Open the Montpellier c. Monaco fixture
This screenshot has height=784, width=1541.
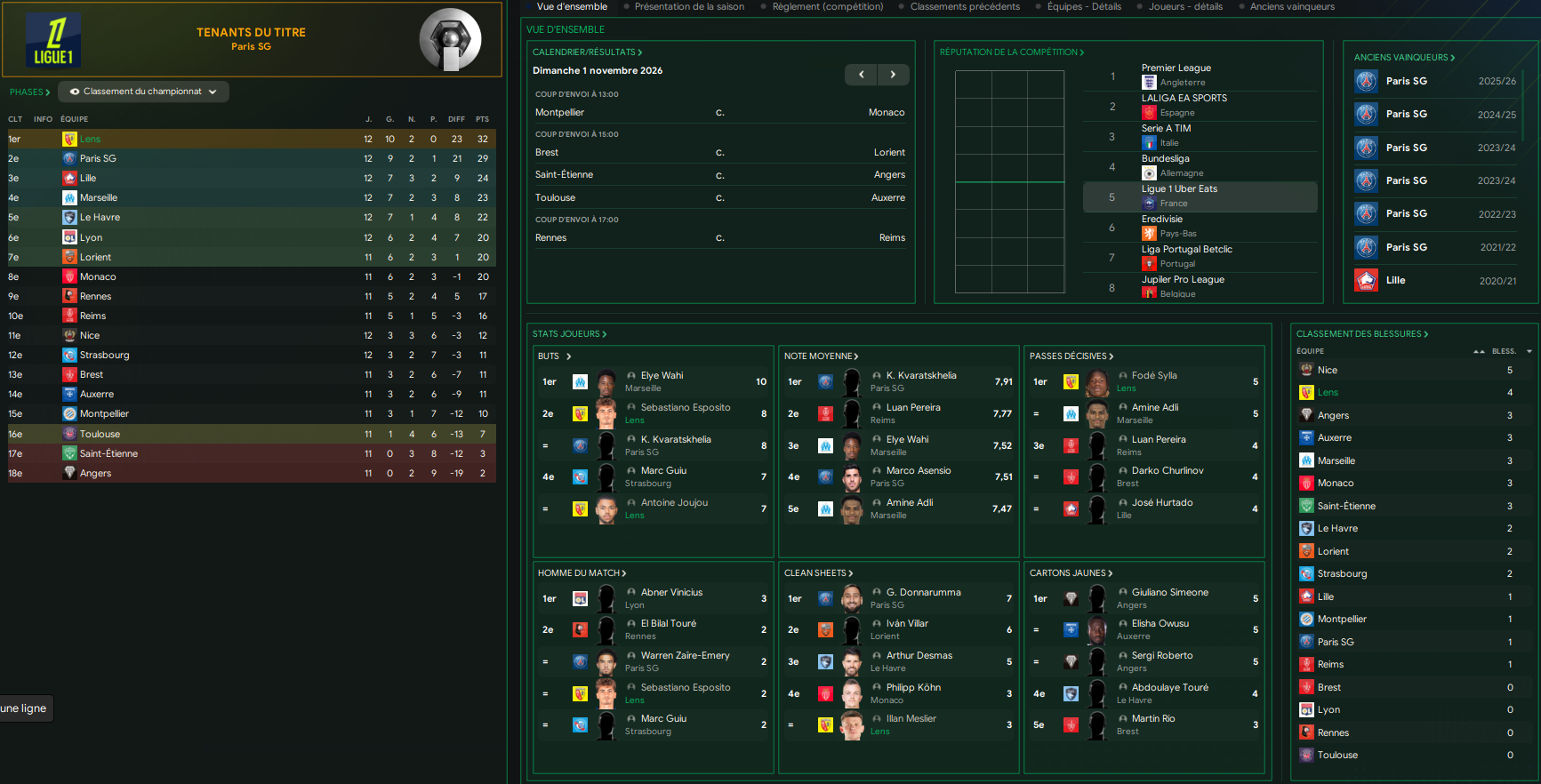point(719,113)
